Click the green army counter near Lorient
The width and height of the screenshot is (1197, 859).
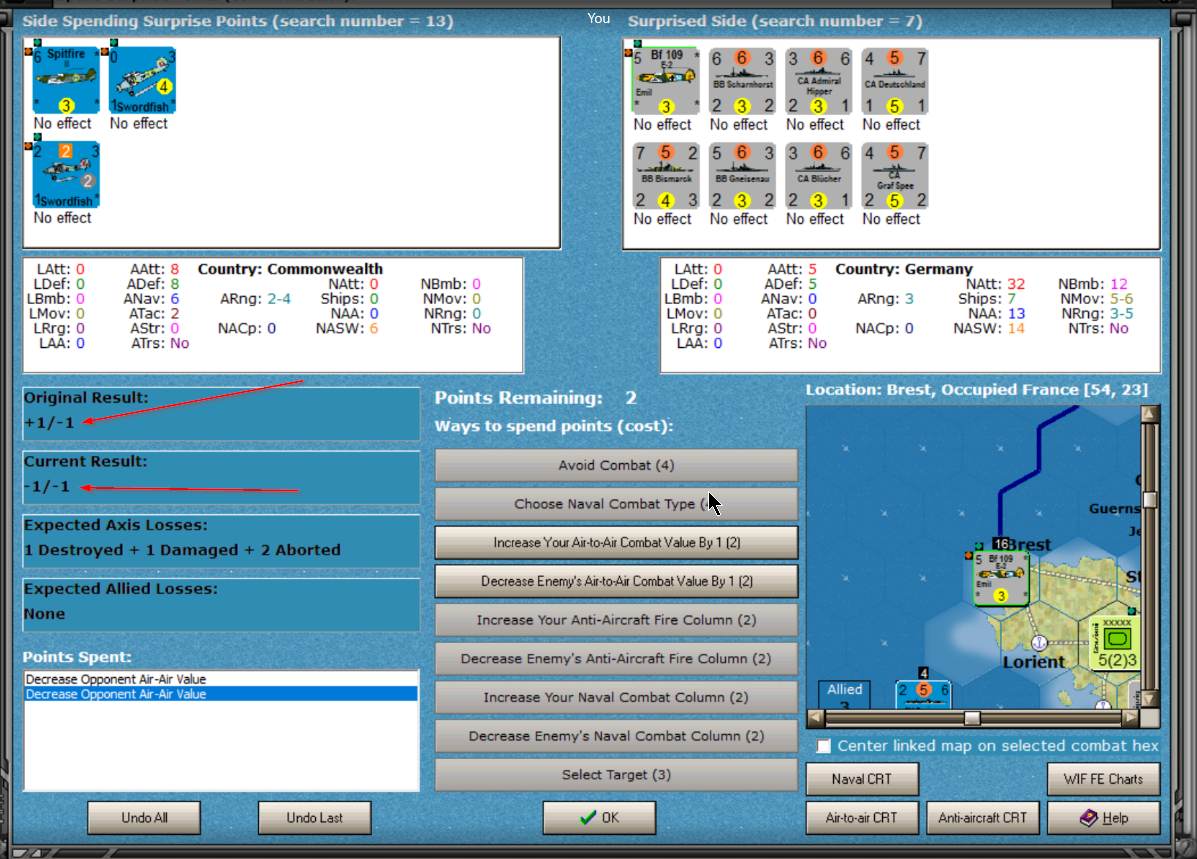[x=1115, y=644]
